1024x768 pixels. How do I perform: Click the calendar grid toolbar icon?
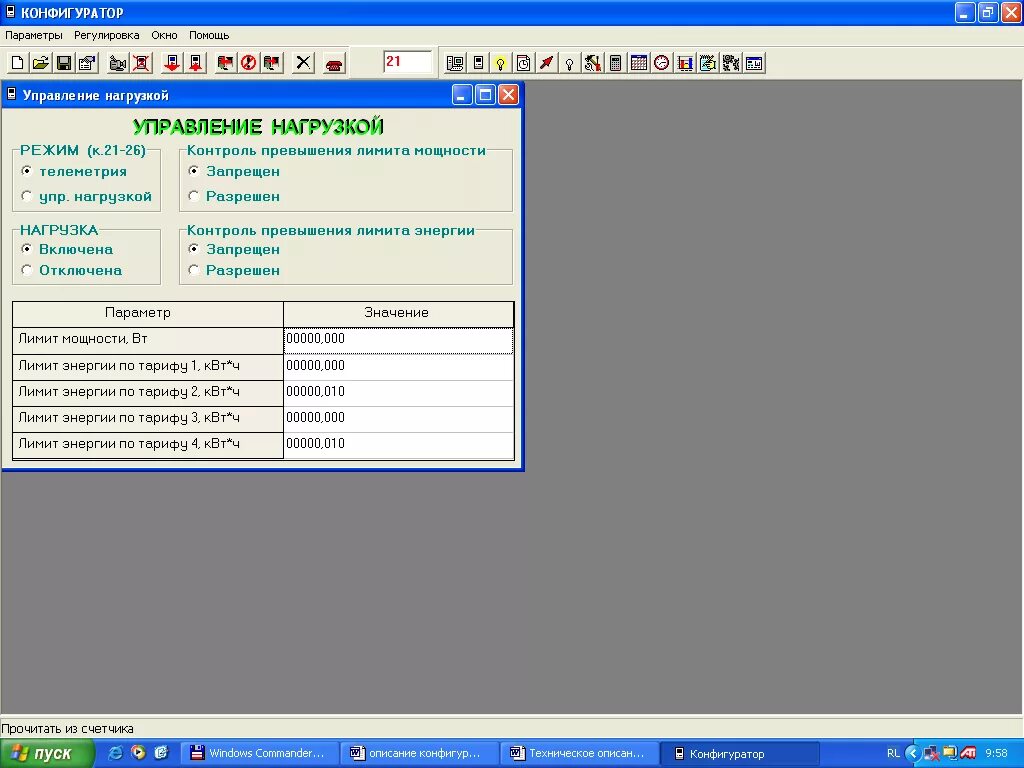point(639,63)
